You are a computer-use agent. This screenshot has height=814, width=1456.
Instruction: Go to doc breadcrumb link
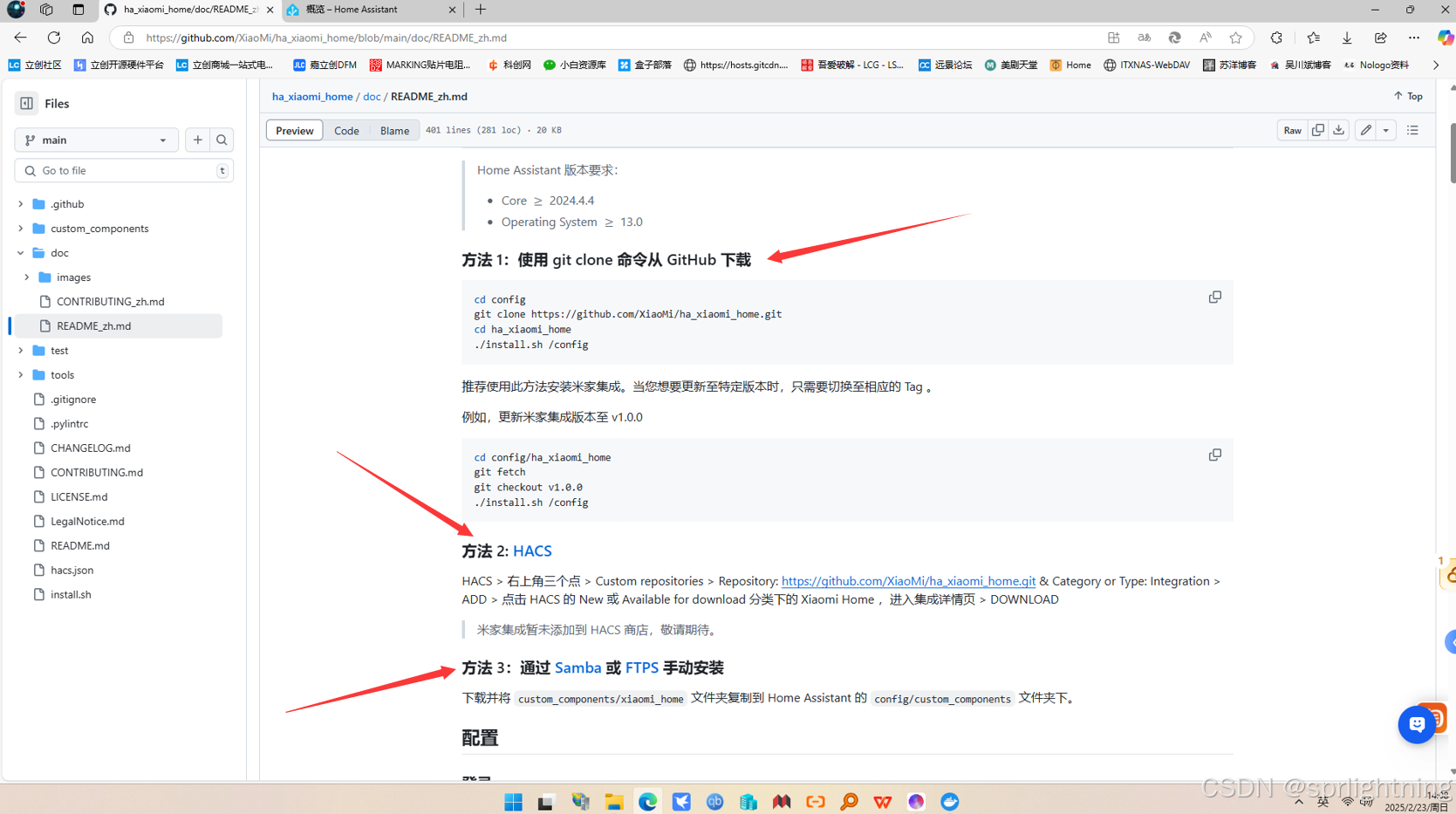pos(372,97)
